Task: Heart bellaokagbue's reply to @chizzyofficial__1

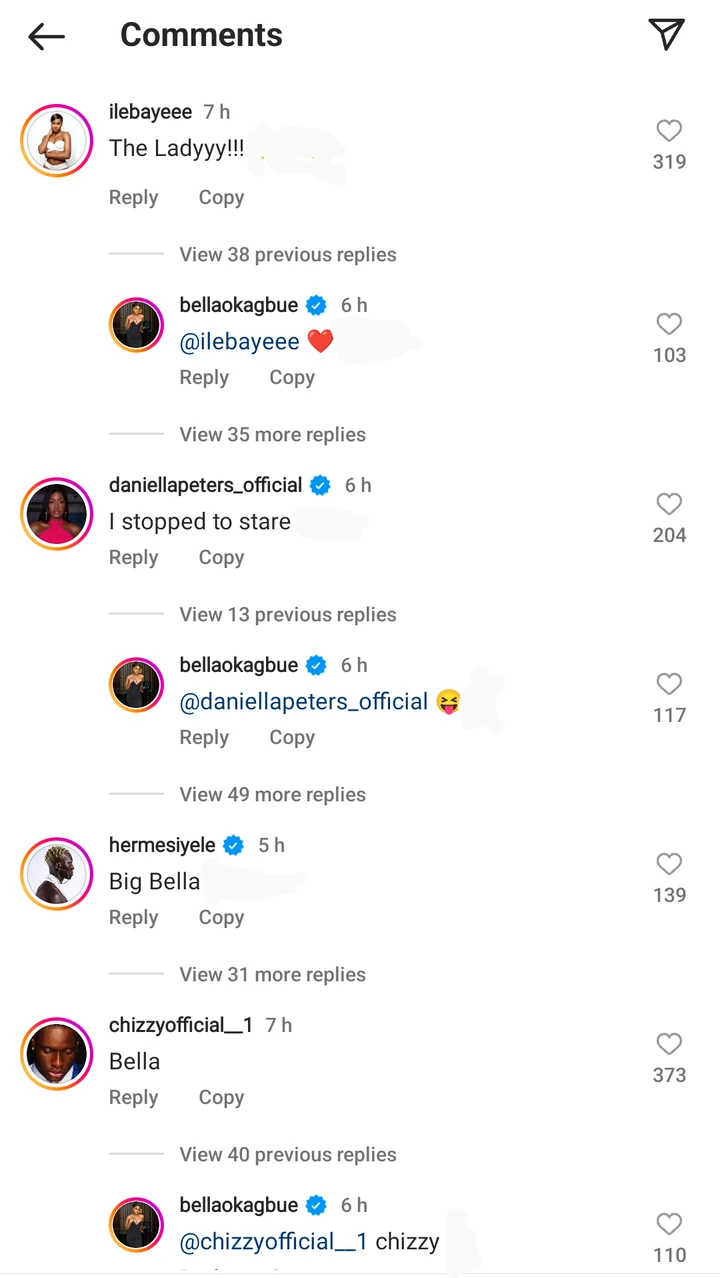Action: tap(669, 1224)
